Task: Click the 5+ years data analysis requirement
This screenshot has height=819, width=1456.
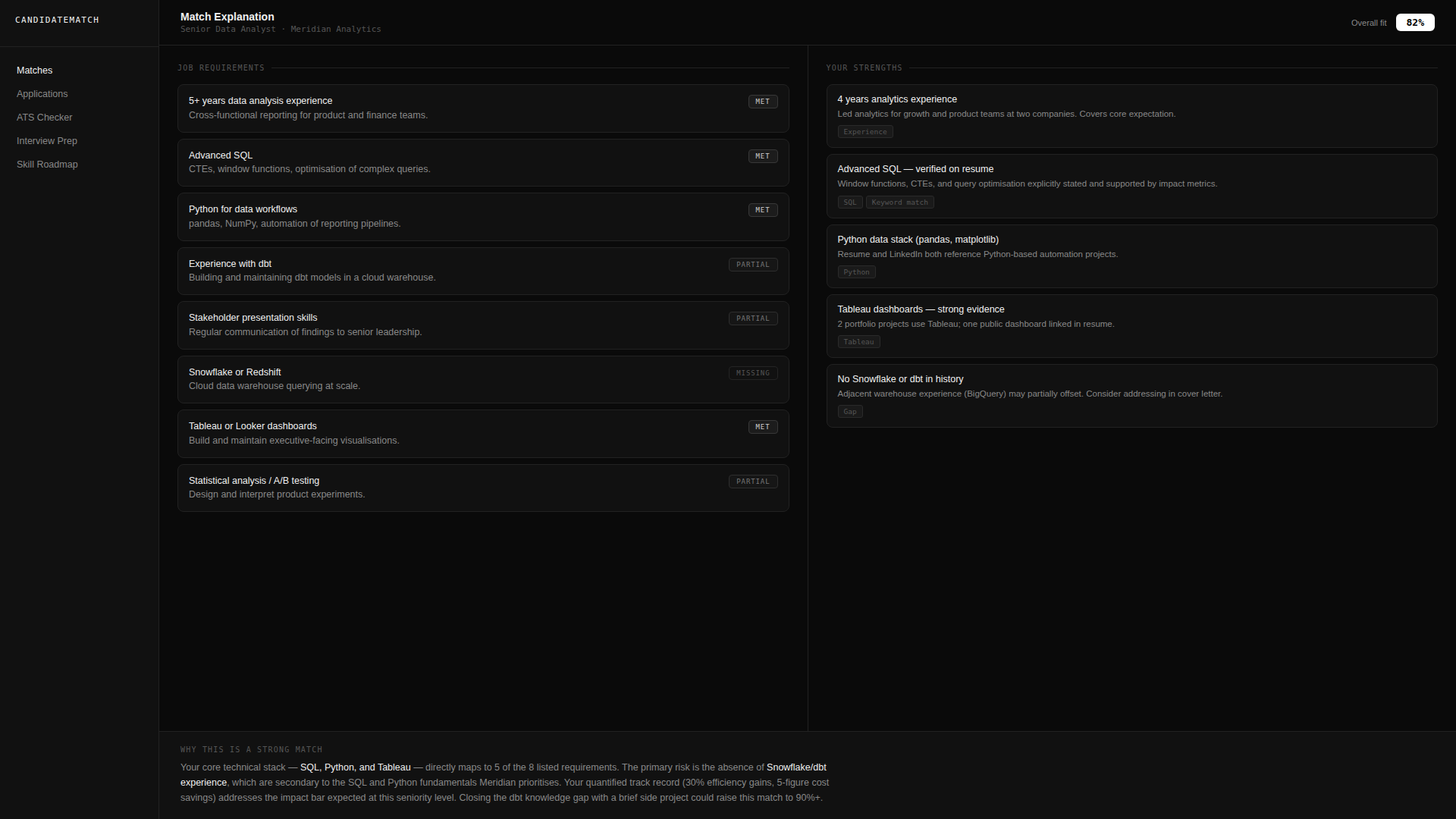Action: (x=482, y=108)
